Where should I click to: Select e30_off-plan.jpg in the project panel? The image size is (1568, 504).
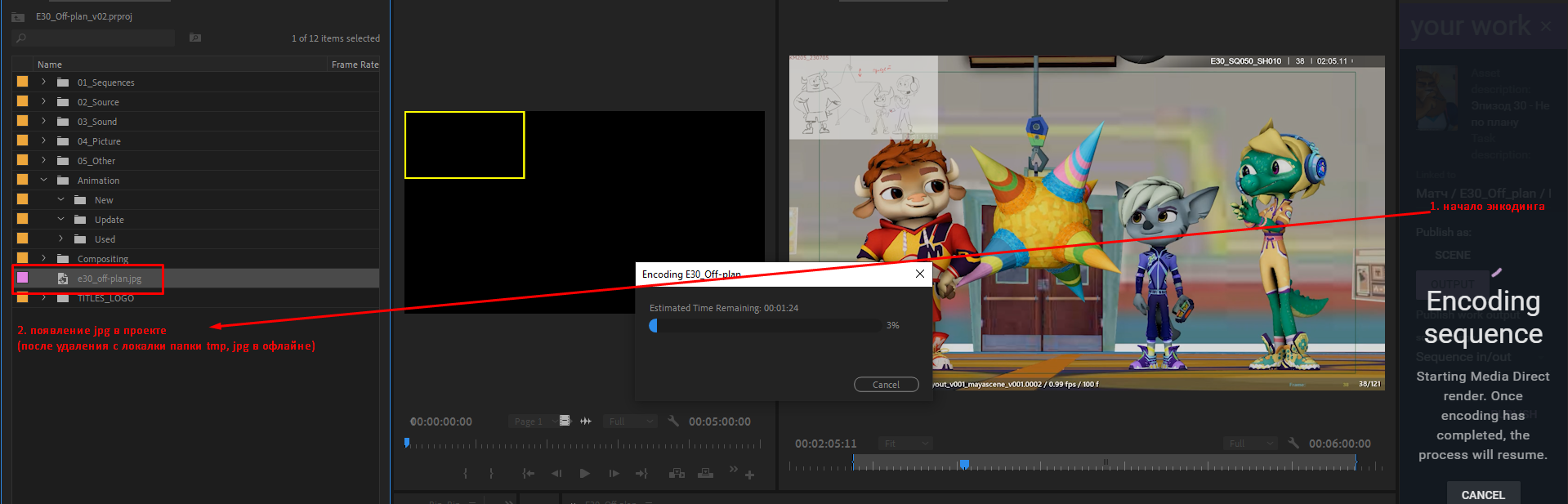coord(109,279)
